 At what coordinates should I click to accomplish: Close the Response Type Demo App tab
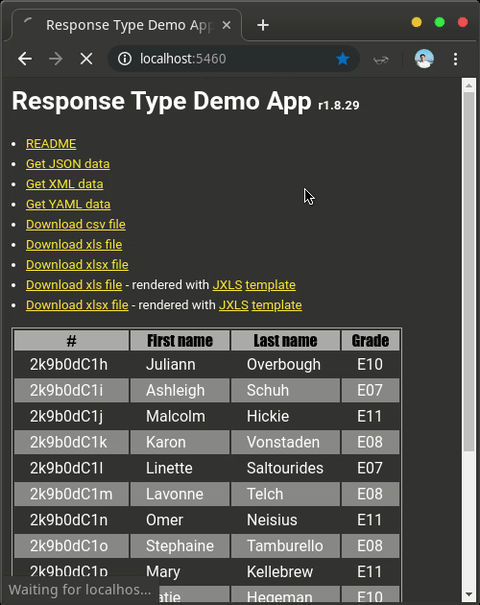click(226, 25)
